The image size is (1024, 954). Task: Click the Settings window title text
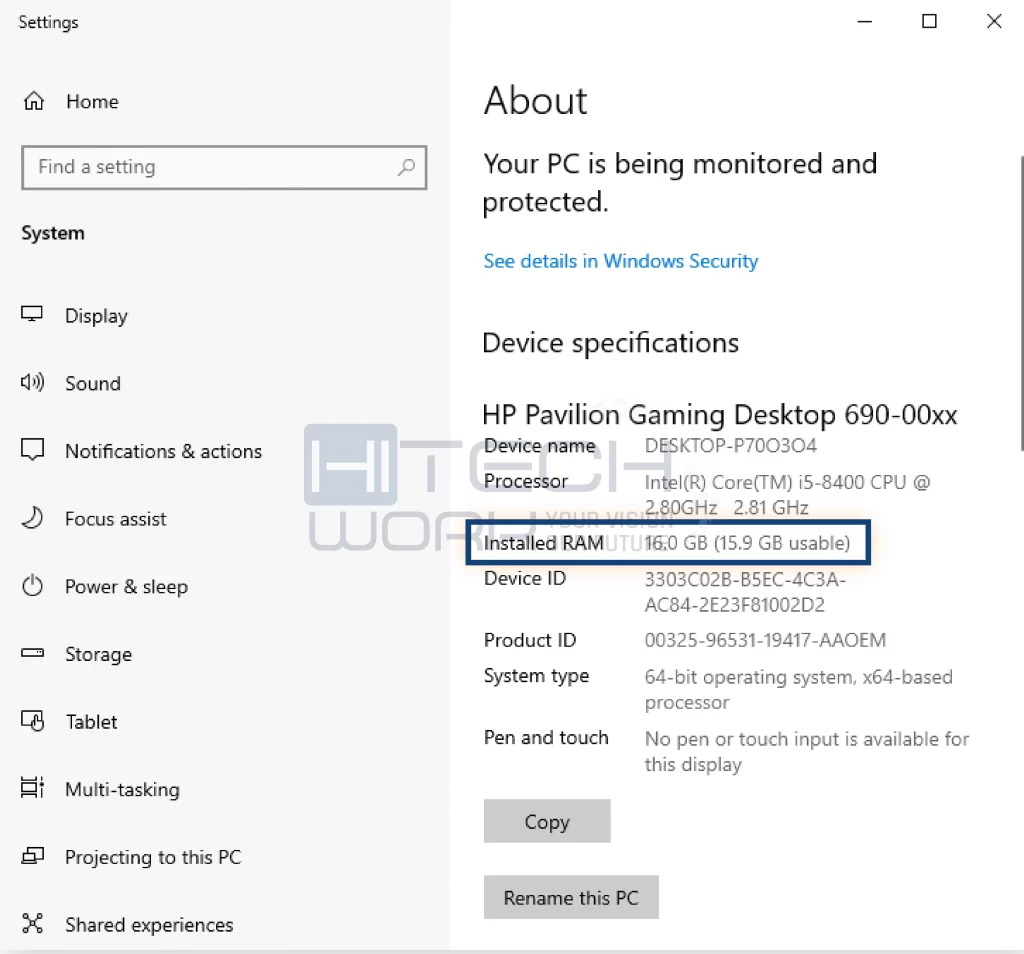coord(48,22)
